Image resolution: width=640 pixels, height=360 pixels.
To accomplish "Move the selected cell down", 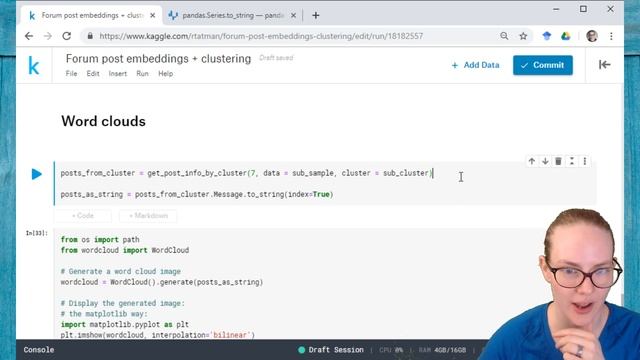I will click(x=545, y=161).
